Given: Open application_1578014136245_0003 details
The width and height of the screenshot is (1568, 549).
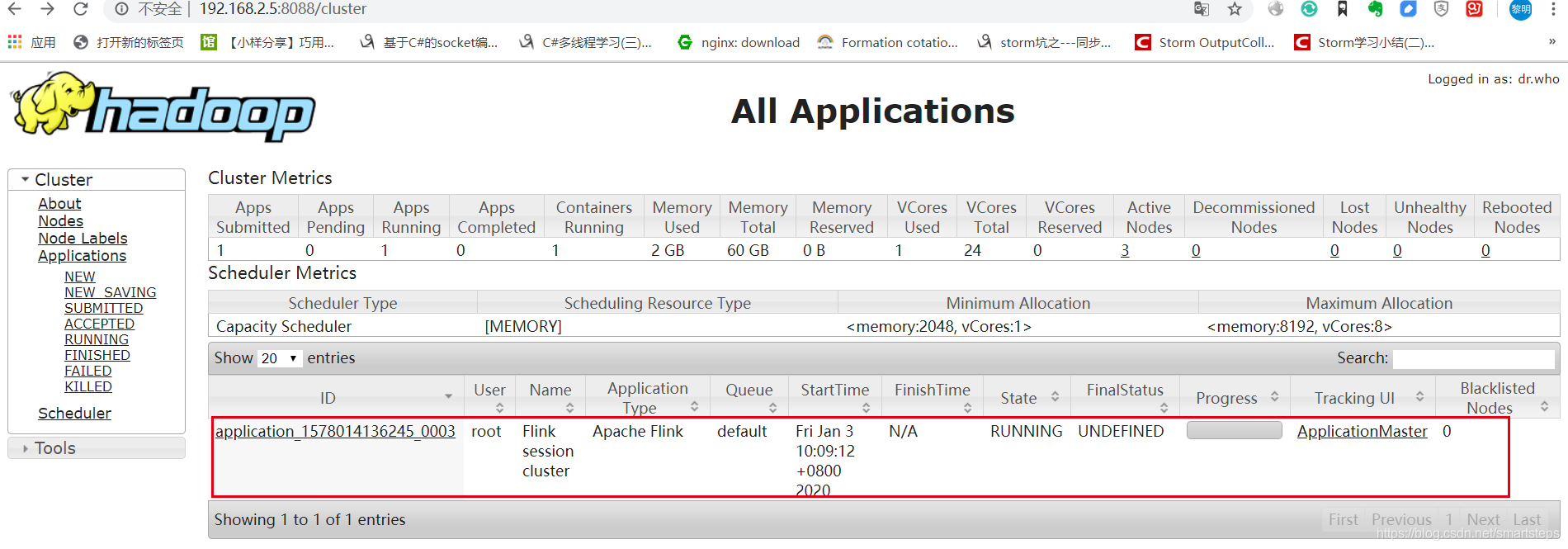Looking at the screenshot, I should pos(335,431).
